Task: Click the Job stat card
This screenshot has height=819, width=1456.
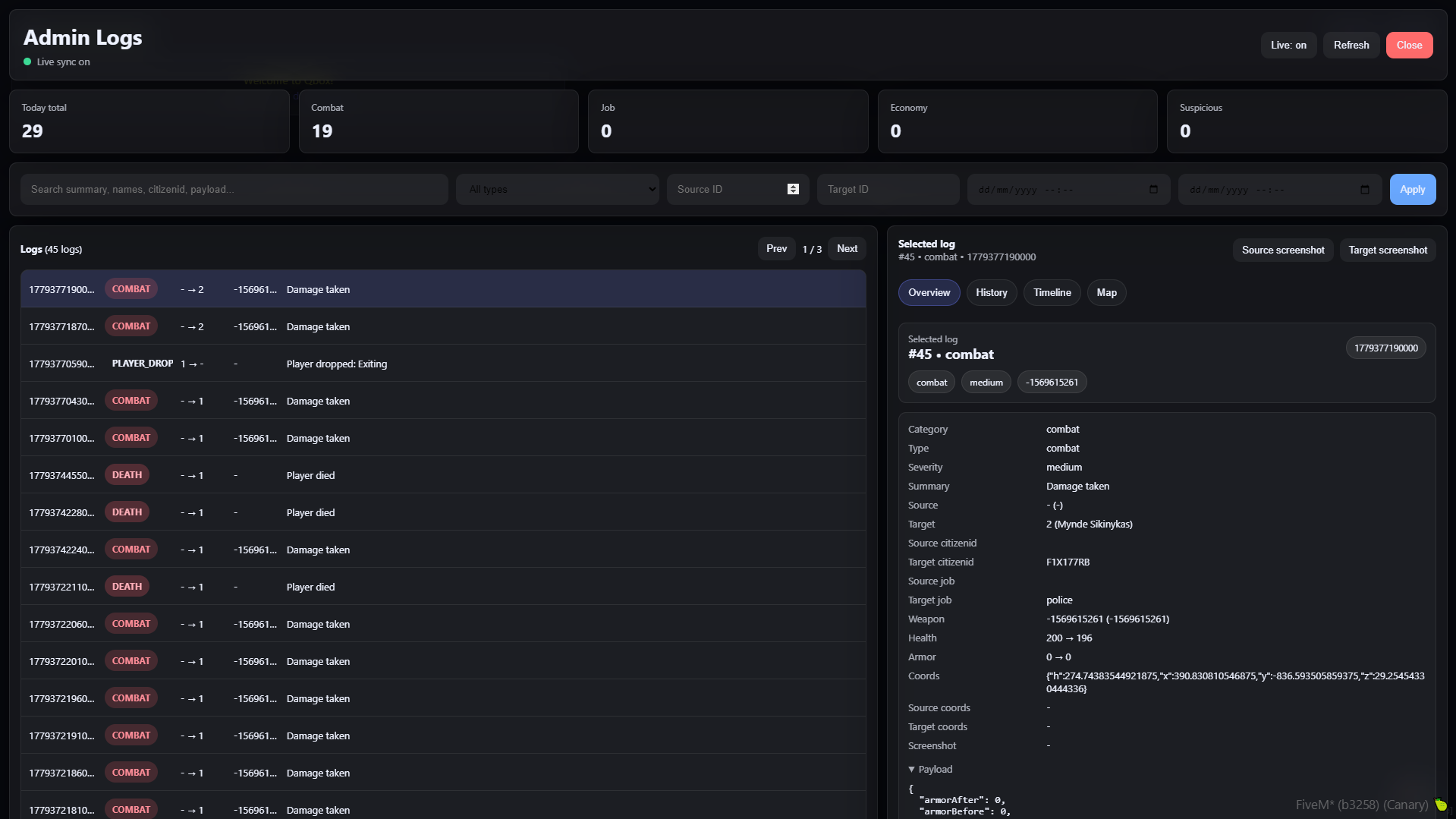Action: [x=728, y=121]
